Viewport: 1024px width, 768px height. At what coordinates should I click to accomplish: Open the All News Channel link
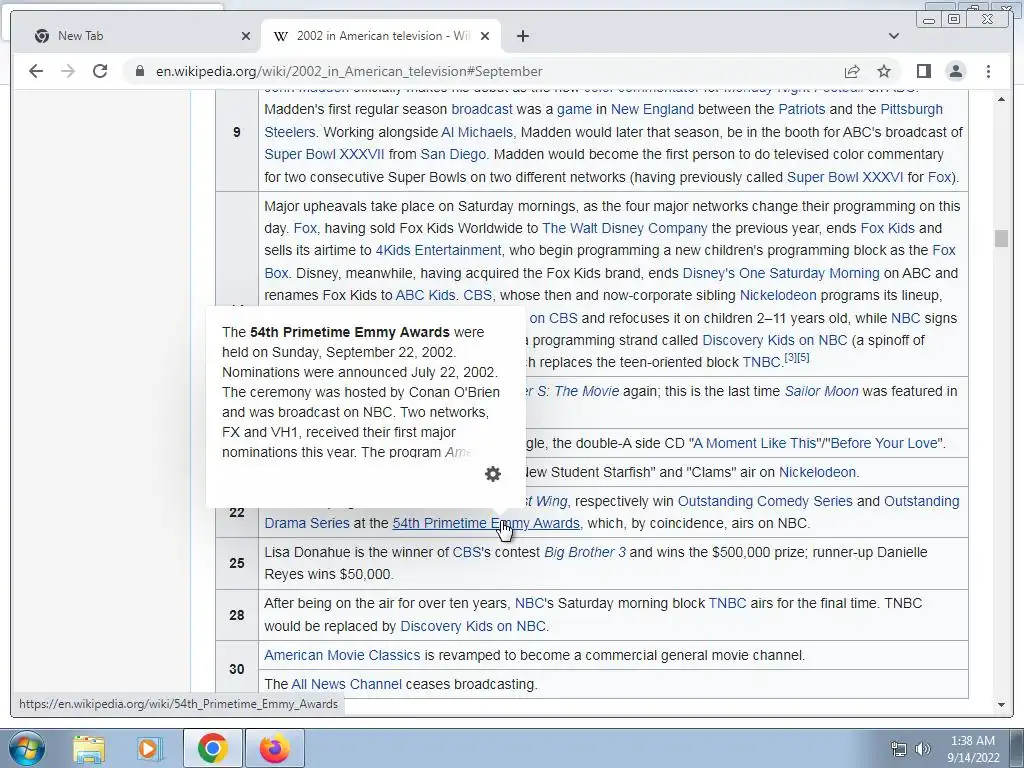coord(346,684)
